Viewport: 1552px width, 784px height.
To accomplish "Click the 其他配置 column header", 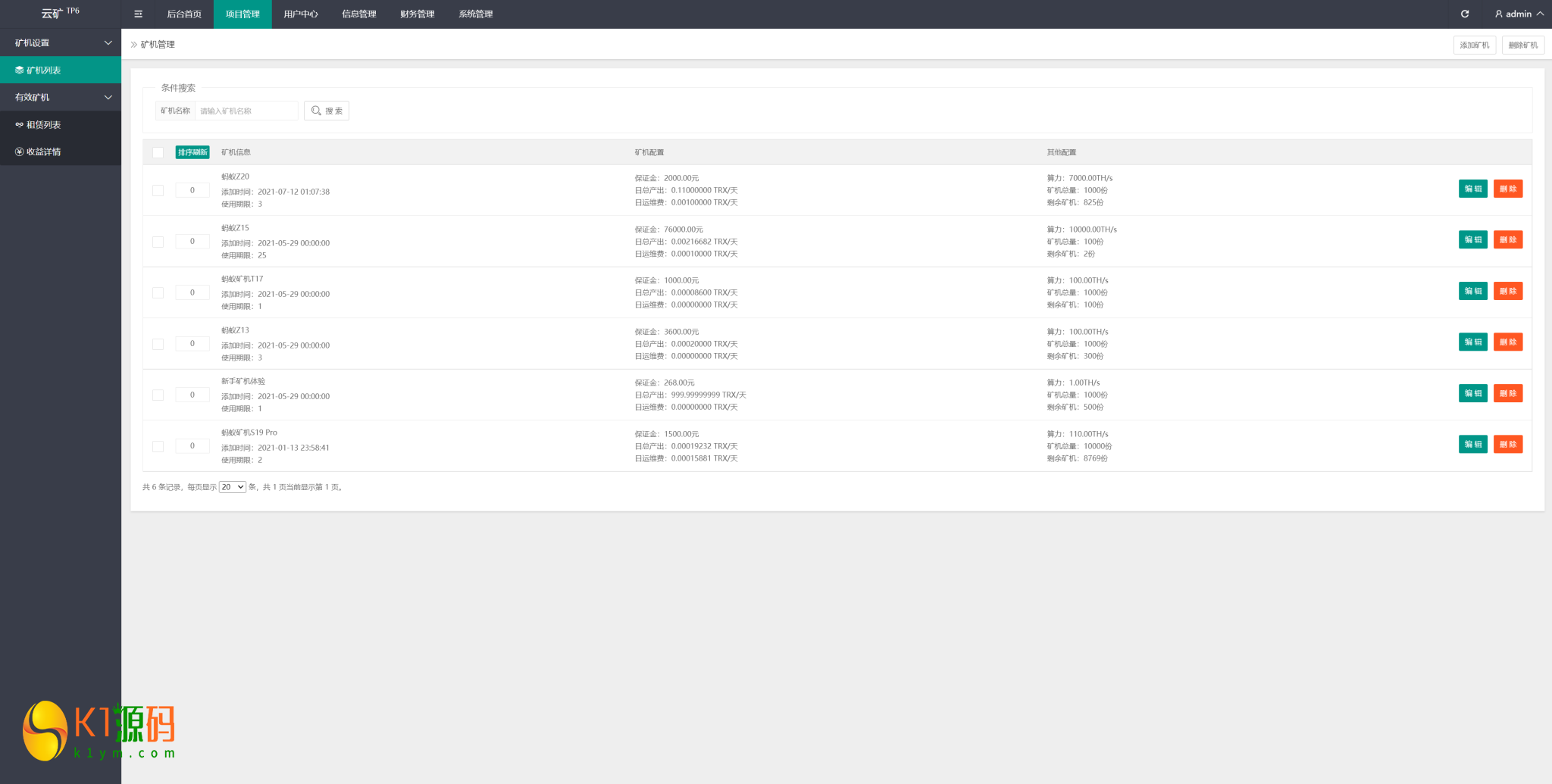I will coord(1062,152).
